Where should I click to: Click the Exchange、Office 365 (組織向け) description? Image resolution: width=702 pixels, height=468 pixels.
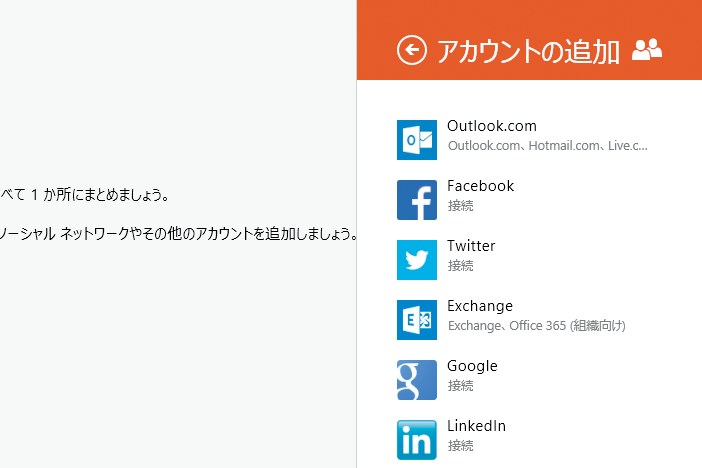(537, 326)
